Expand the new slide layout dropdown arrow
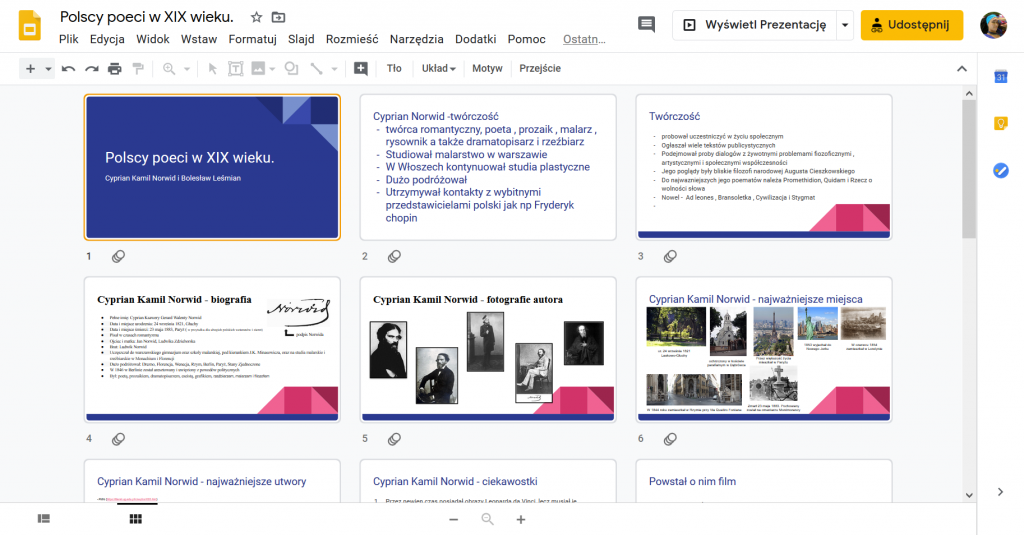The height and width of the screenshot is (535, 1024). click(49, 69)
